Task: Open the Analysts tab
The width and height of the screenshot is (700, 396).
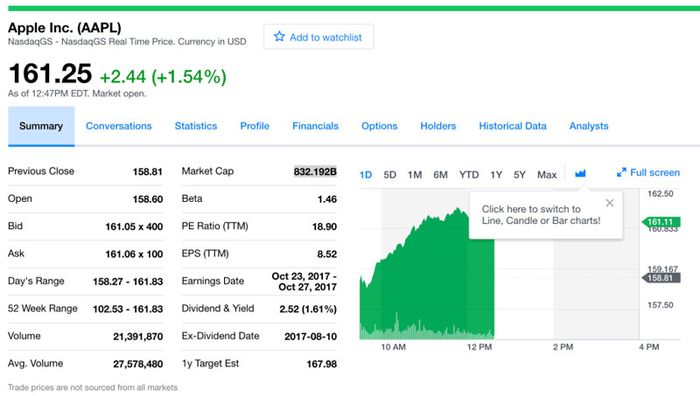Action: 588,126
